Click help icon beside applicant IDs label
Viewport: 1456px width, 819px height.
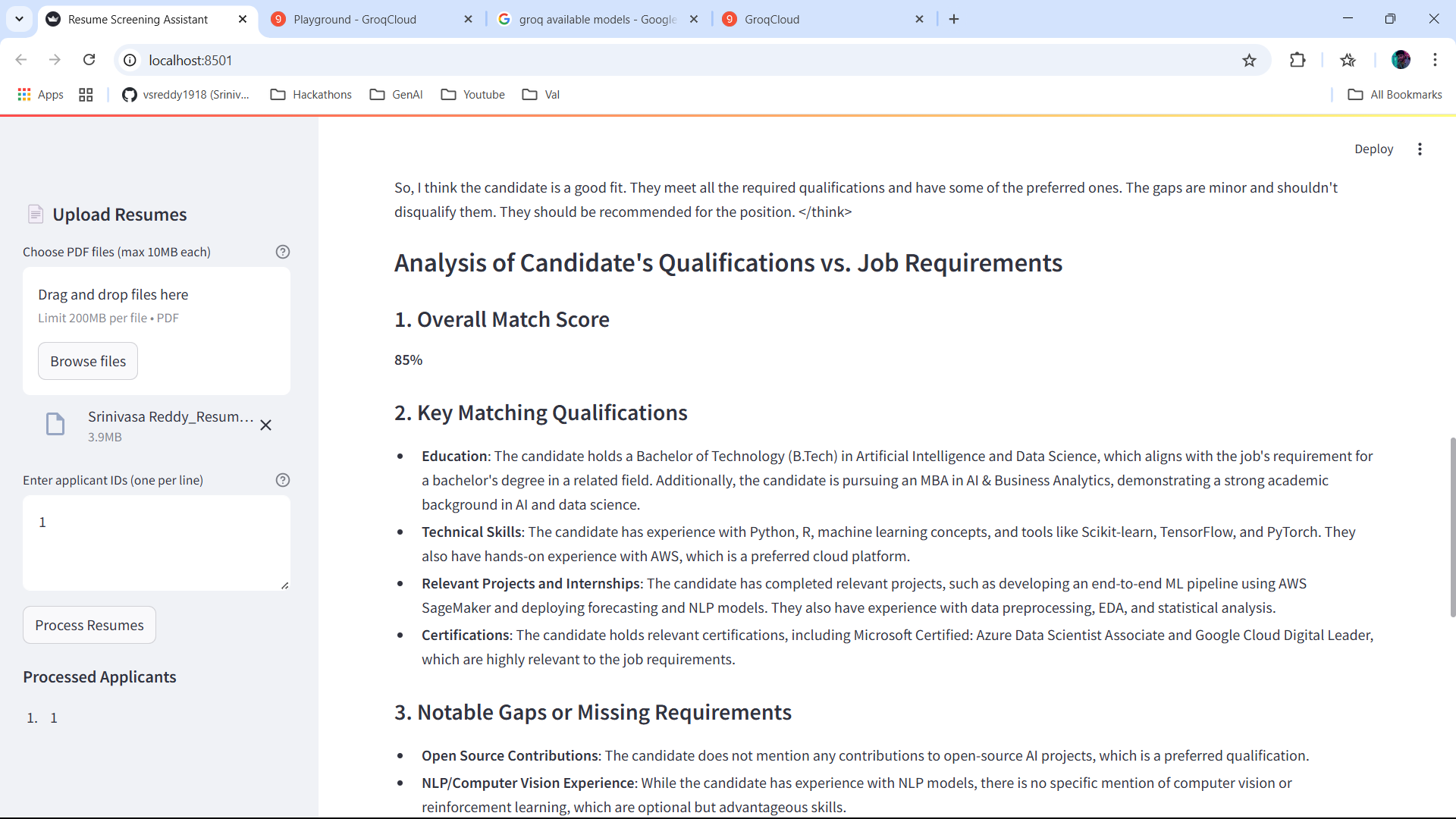[x=283, y=480]
